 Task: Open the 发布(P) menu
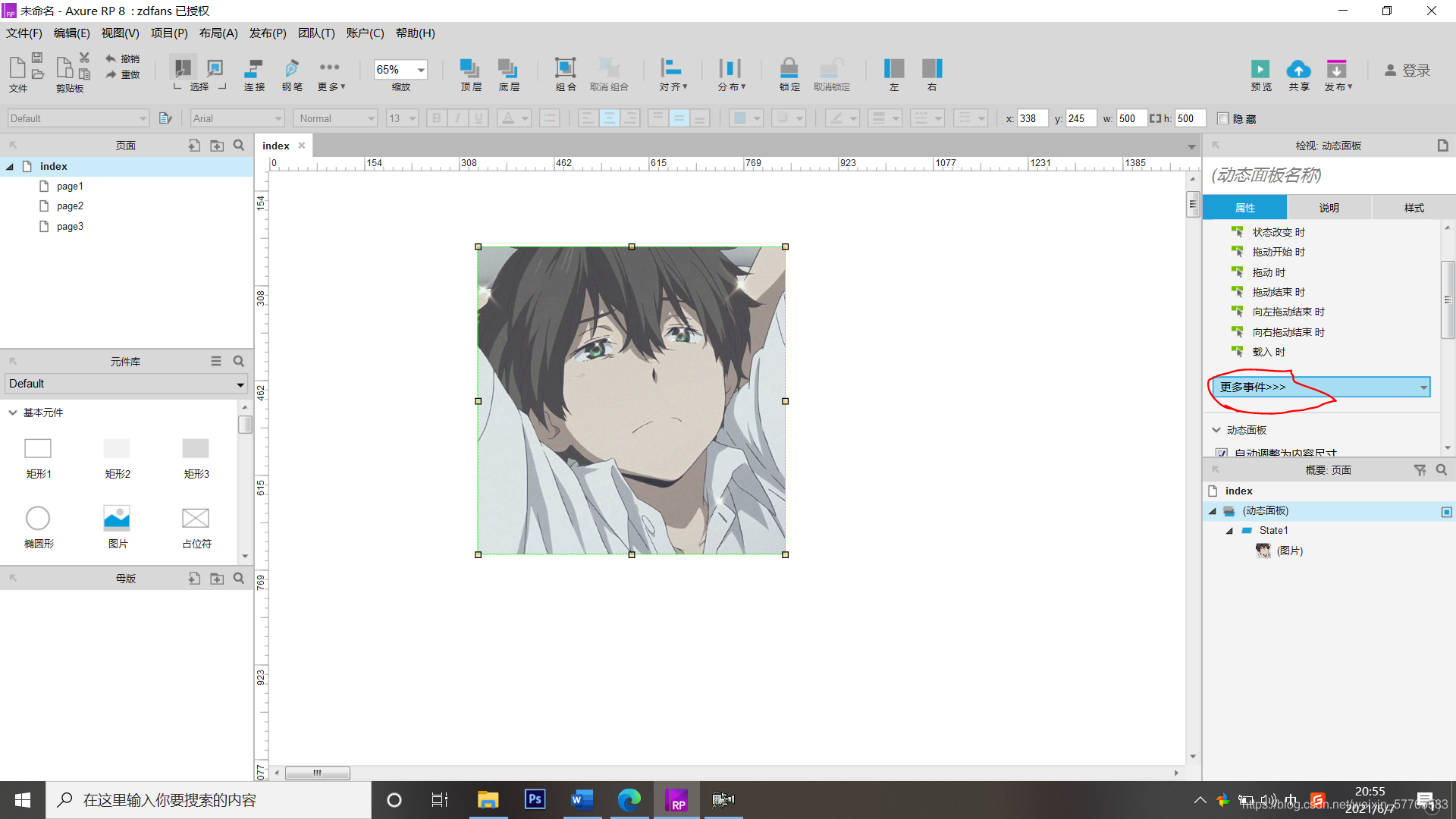tap(268, 33)
